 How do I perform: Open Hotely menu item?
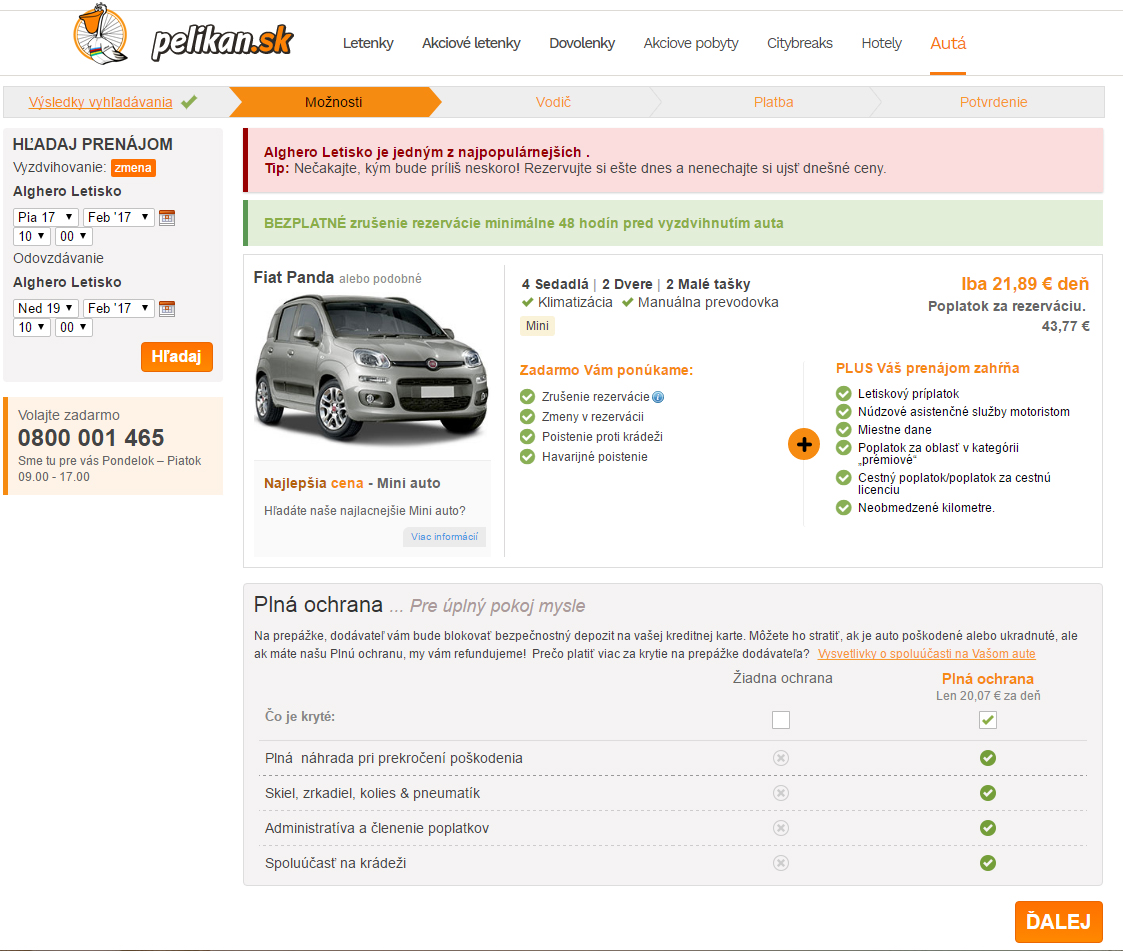[x=882, y=43]
